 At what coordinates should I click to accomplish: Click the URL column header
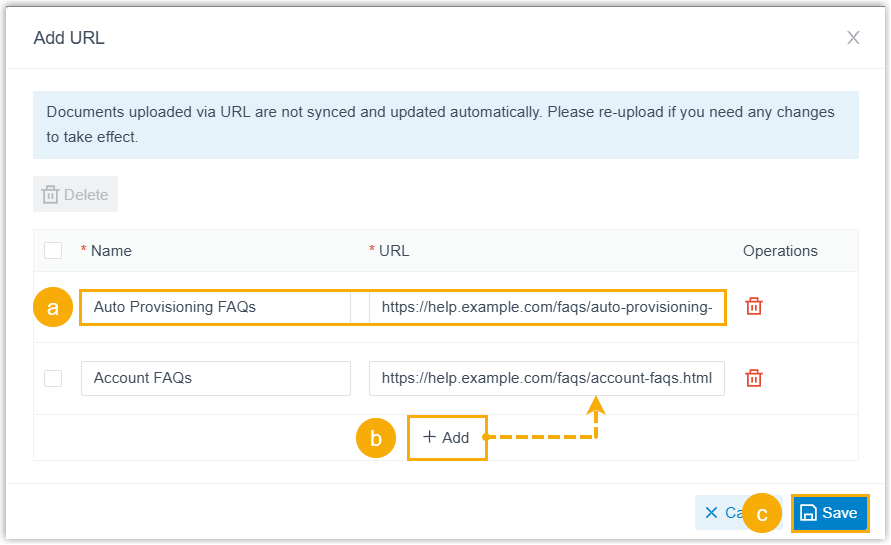(393, 251)
